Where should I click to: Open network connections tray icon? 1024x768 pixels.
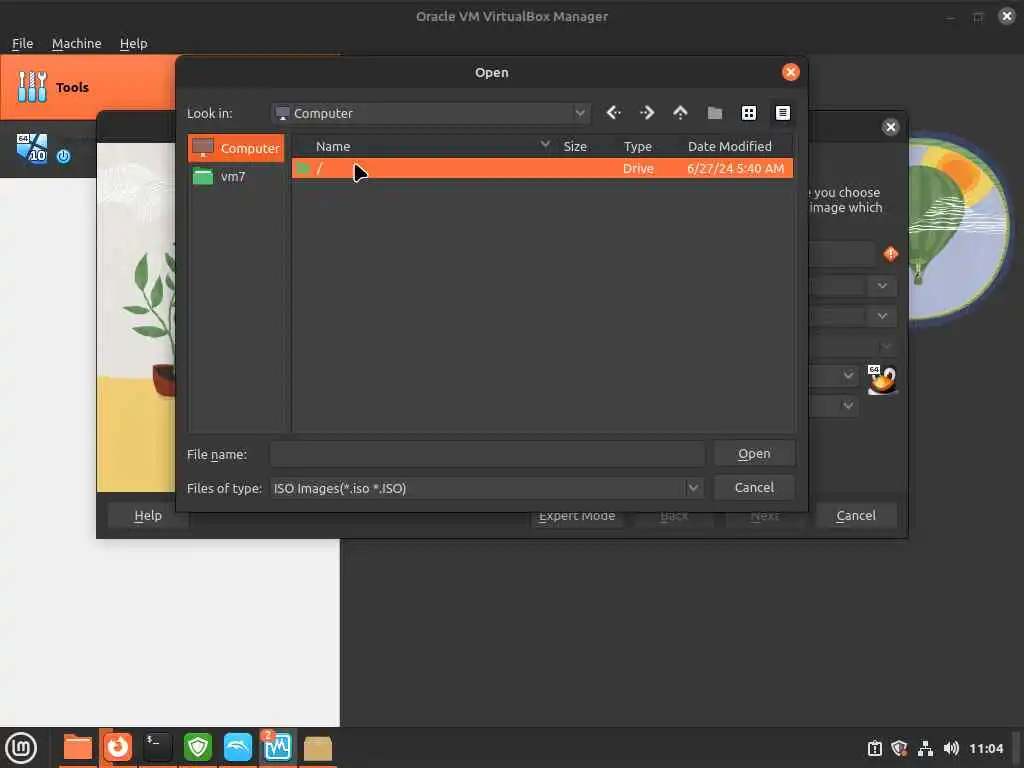[x=925, y=748]
